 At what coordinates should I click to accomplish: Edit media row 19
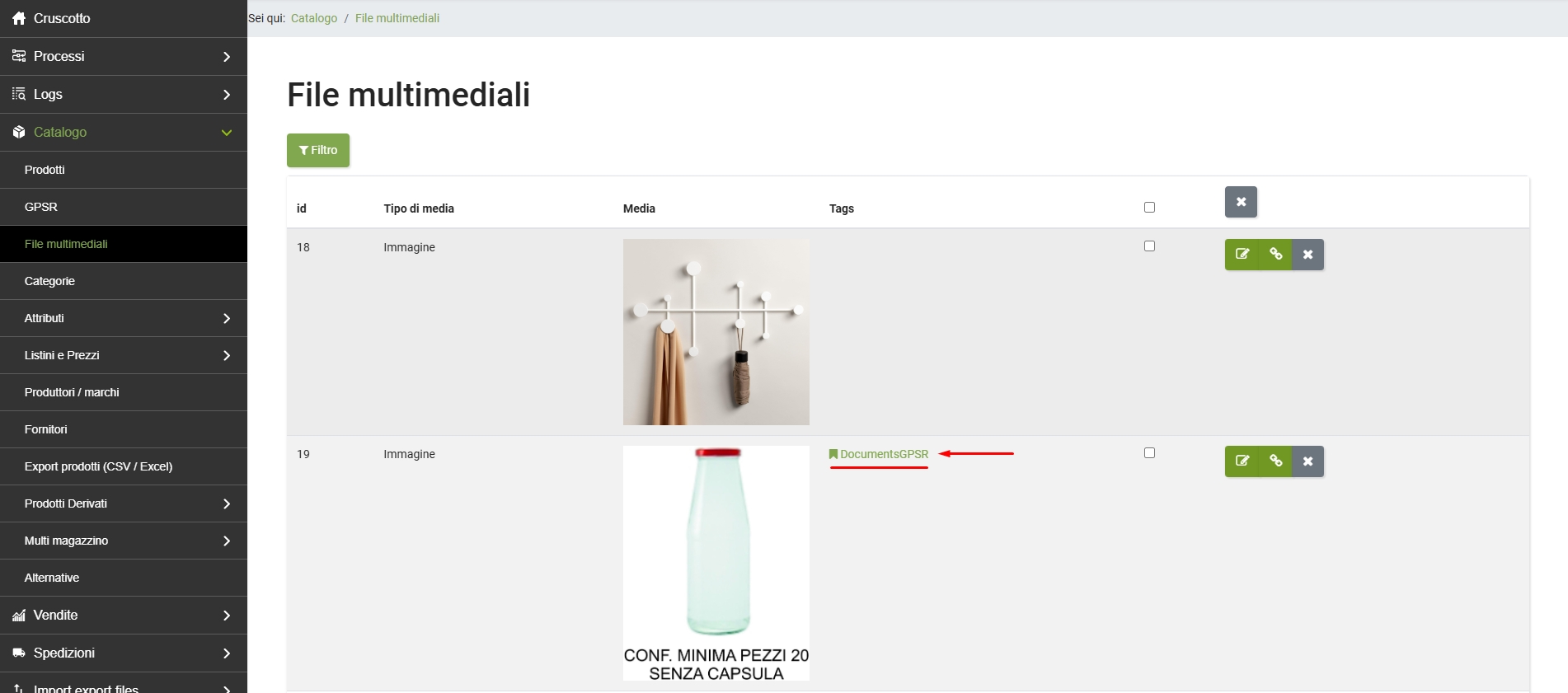point(1242,461)
